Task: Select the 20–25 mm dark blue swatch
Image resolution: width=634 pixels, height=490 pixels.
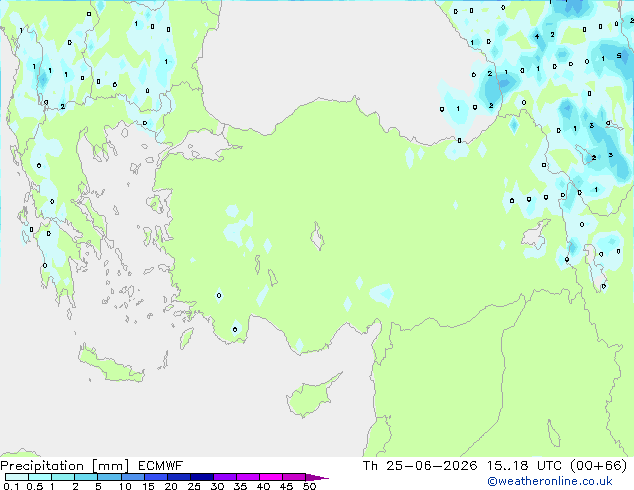Action: pyautogui.click(x=178, y=477)
